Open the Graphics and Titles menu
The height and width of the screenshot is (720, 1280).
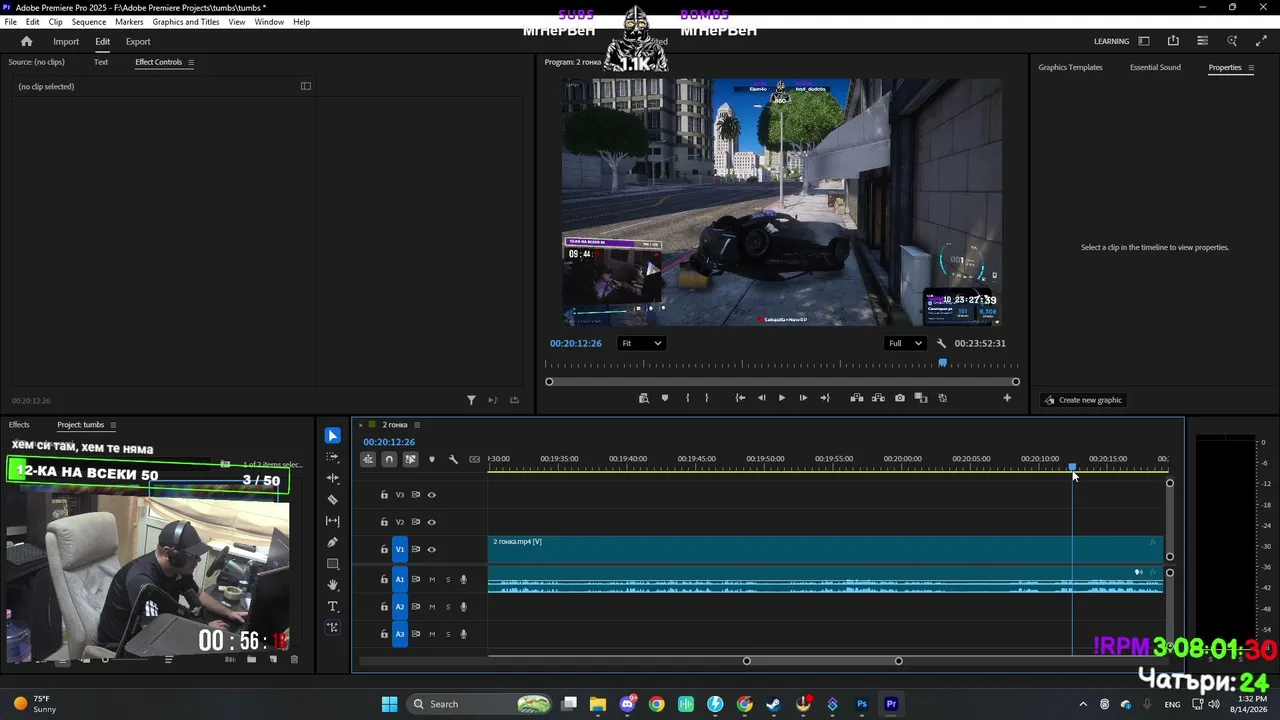coord(186,22)
